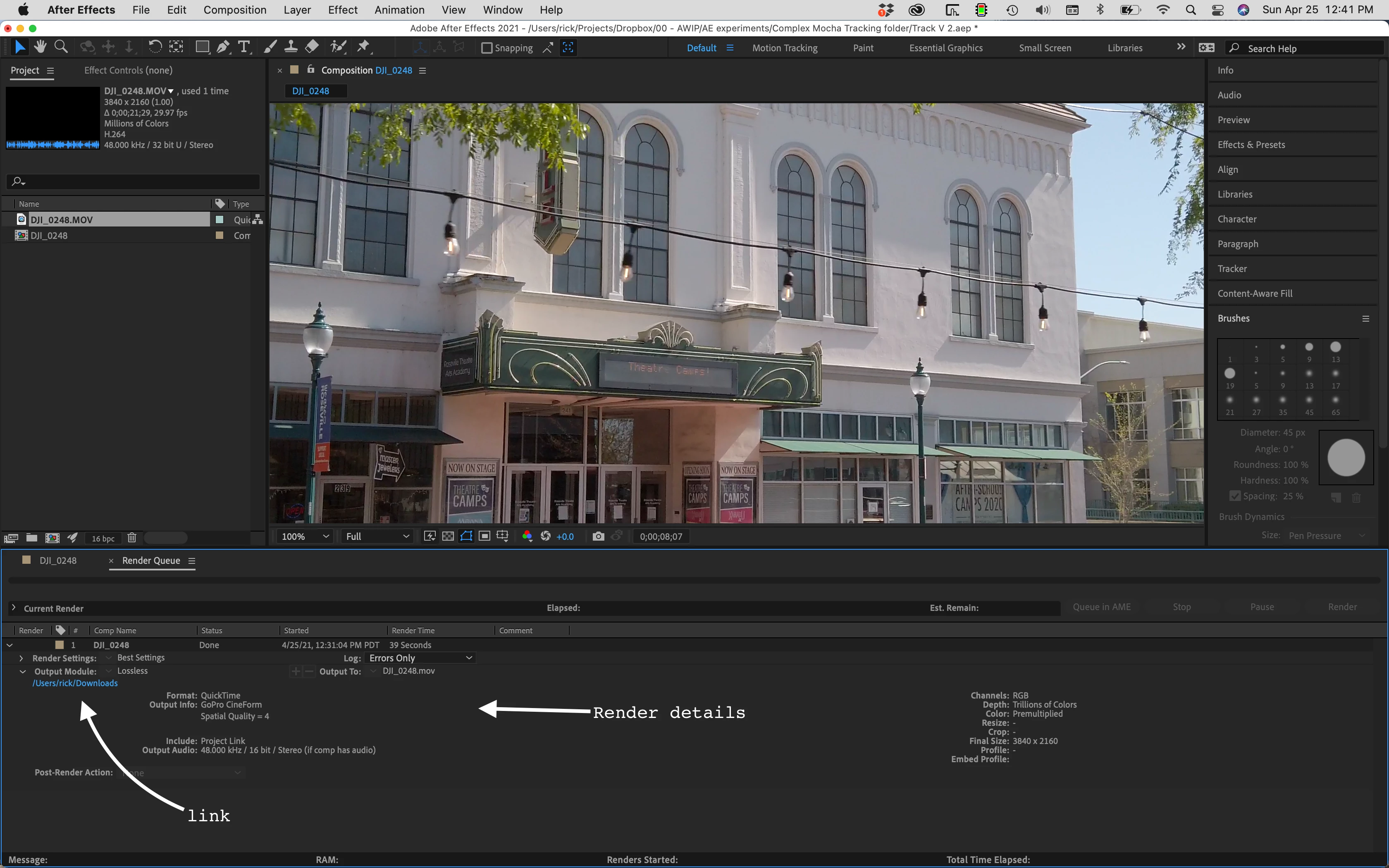1389x868 pixels.
Task: Open the 100% magnification dropdown
Action: 305,536
